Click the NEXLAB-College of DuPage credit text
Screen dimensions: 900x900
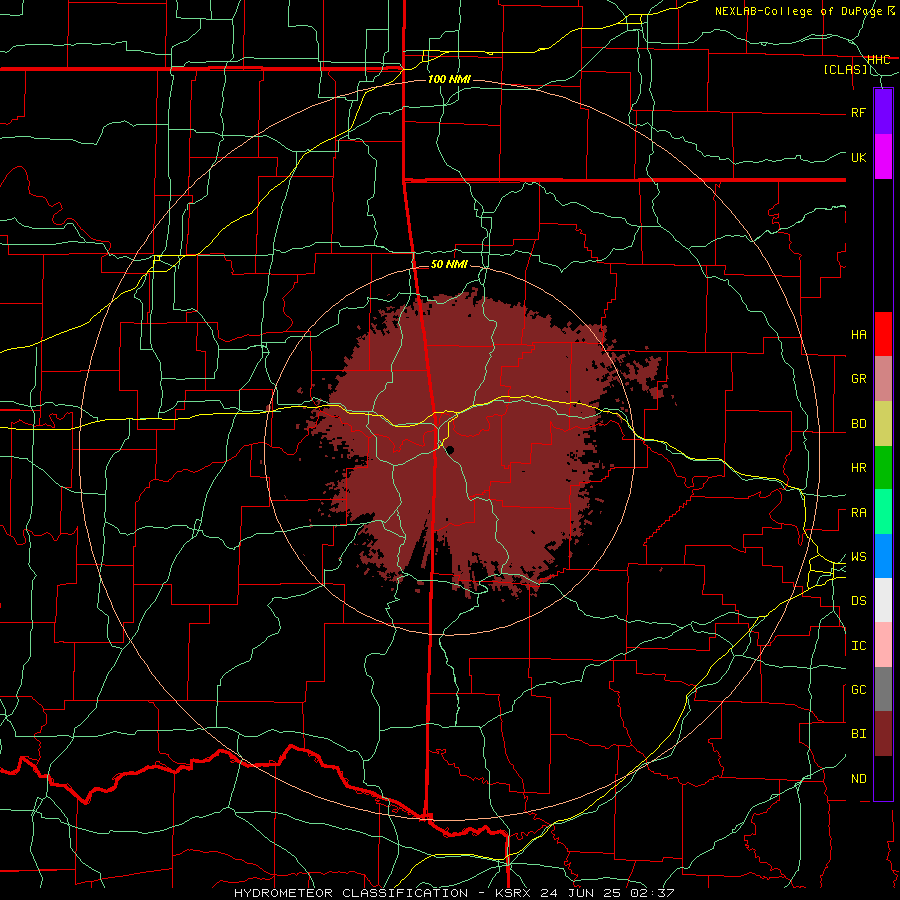point(801,11)
